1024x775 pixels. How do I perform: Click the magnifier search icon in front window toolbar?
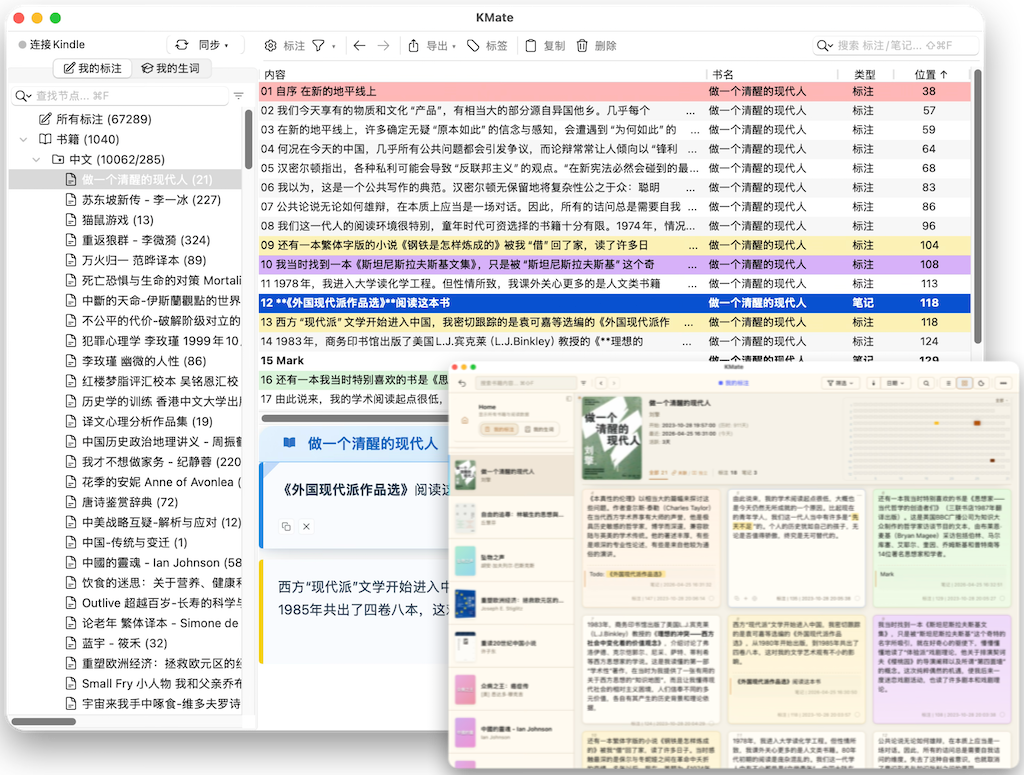point(926,383)
